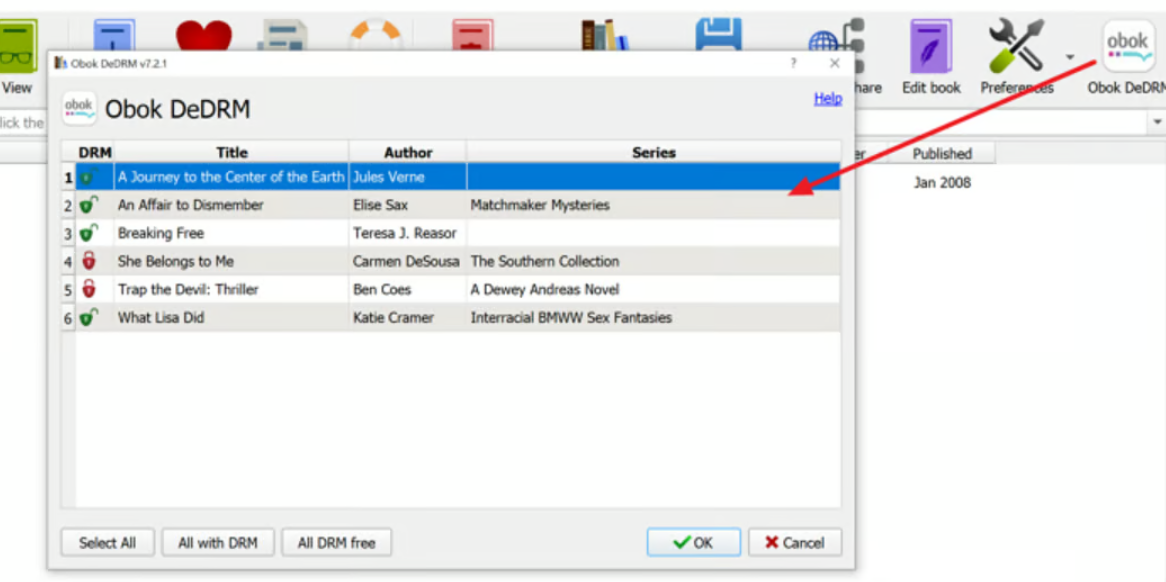Click the question mark button in dialog title bar
1166x582 pixels.
tap(793, 63)
